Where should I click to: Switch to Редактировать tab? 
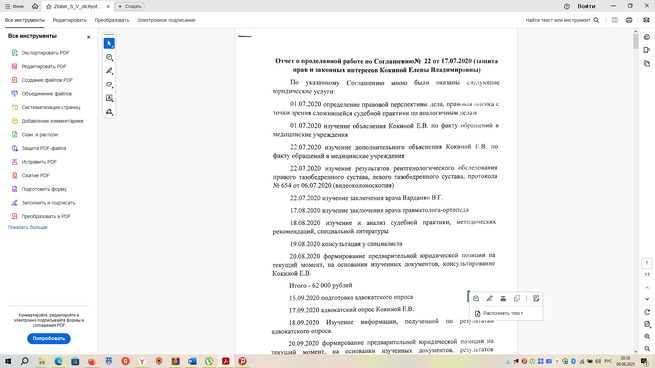pyautogui.click(x=69, y=20)
